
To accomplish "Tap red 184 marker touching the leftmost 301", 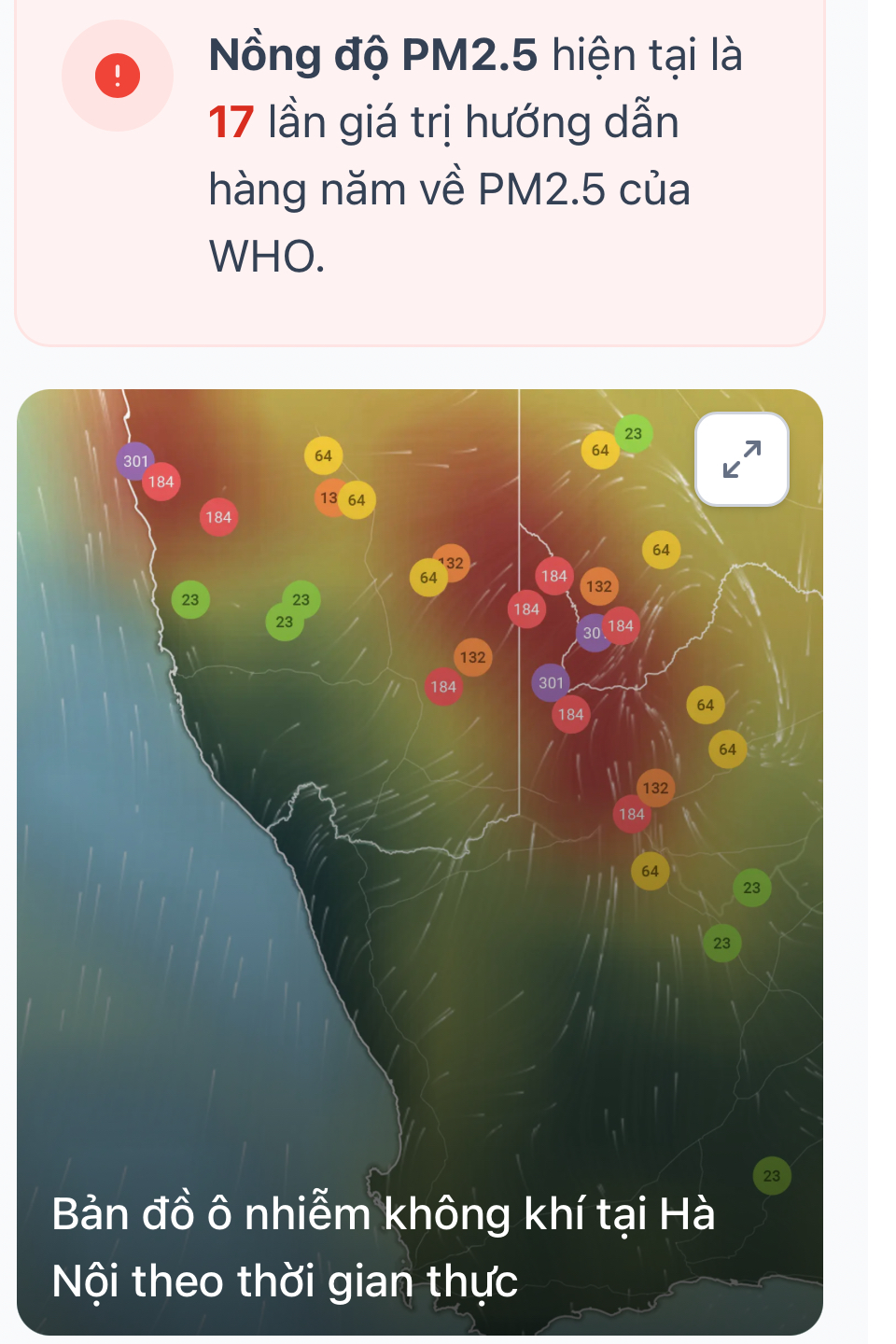I will pos(161,482).
